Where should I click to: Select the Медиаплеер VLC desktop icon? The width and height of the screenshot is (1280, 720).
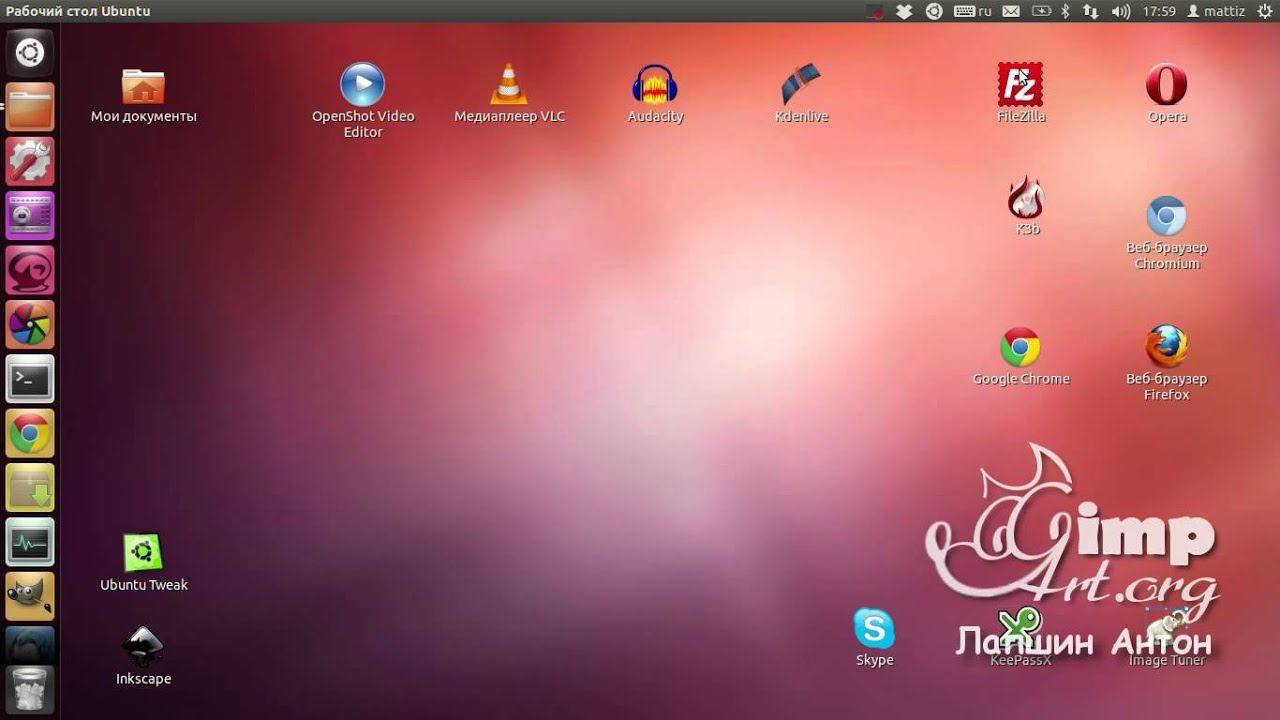(509, 94)
